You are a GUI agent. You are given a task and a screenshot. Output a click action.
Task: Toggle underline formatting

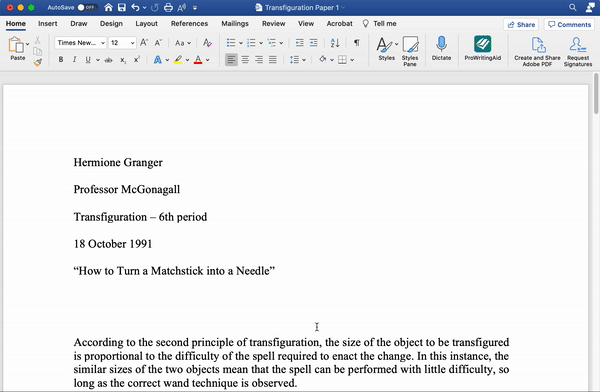(88, 59)
